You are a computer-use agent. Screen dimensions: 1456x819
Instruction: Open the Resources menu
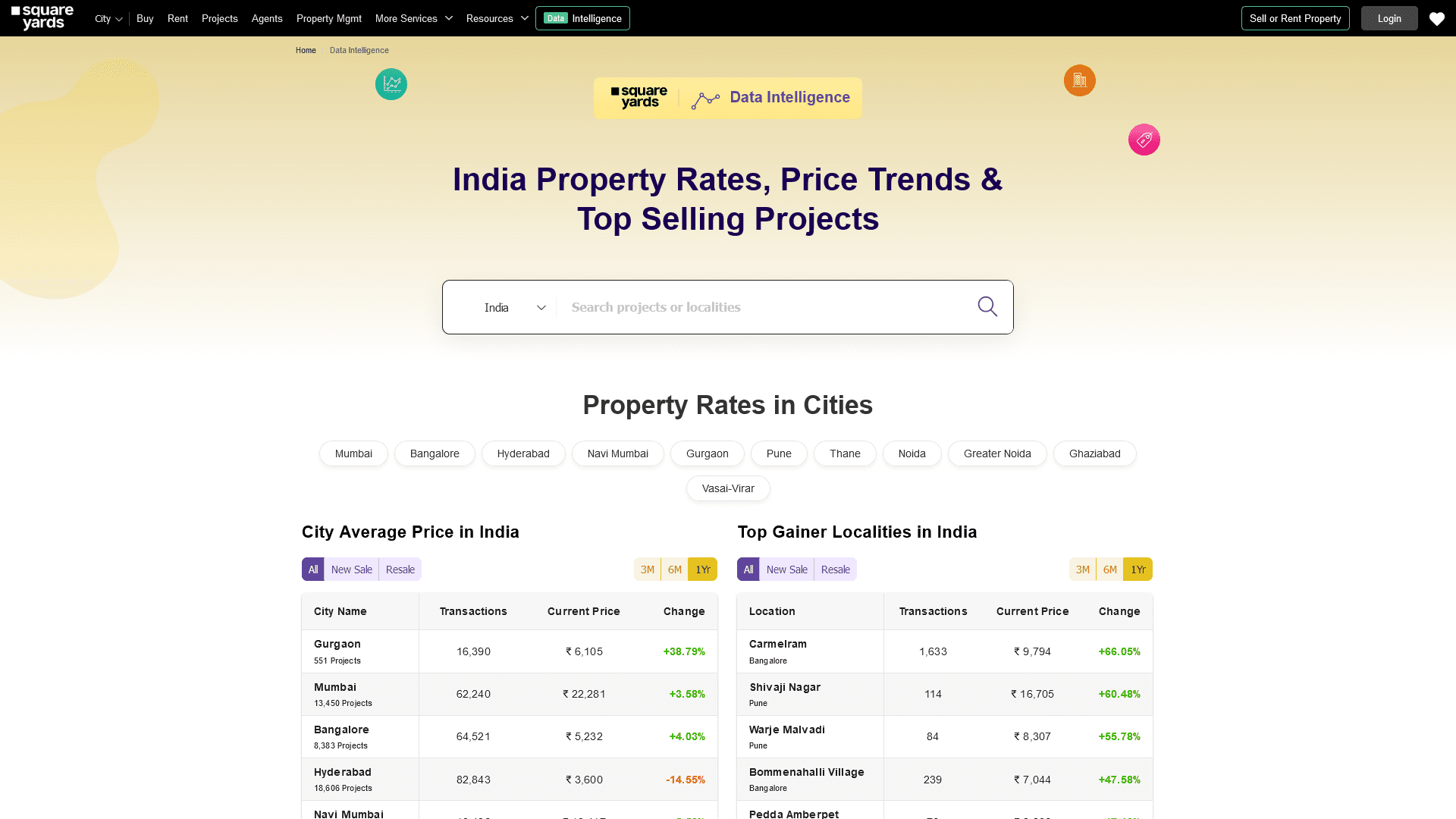[496, 18]
